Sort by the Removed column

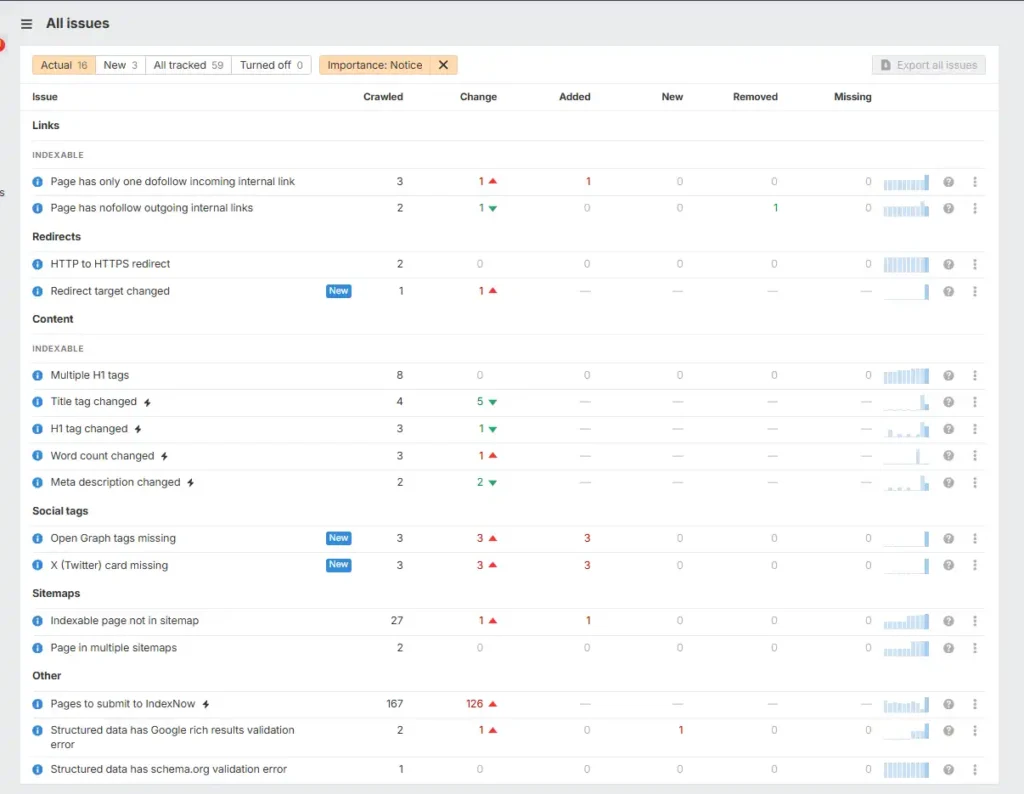tap(755, 97)
